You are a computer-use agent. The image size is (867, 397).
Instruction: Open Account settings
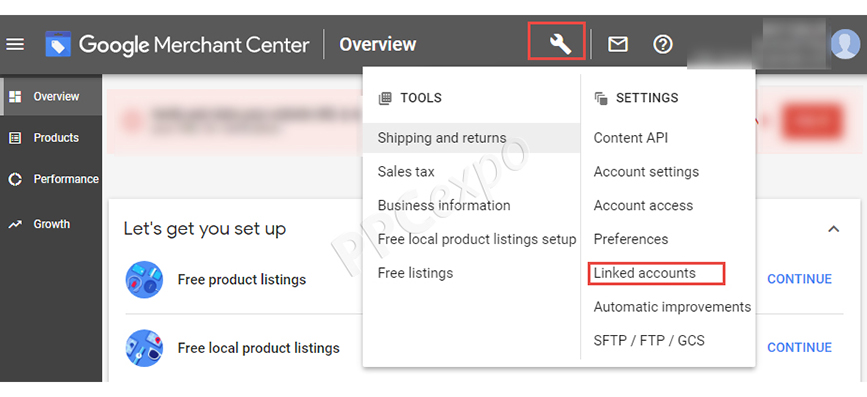tap(646, 171)
